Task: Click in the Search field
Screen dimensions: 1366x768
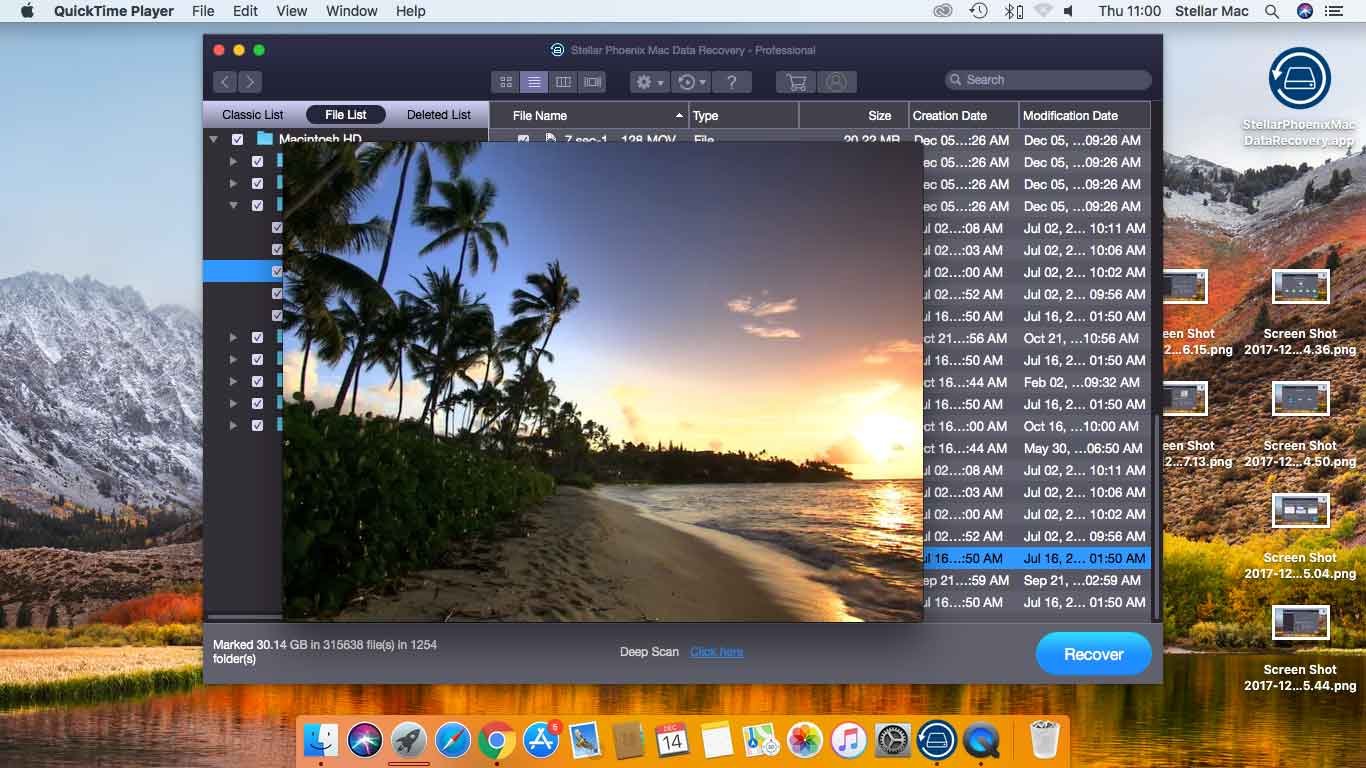Action: (x=1048, y=80)
